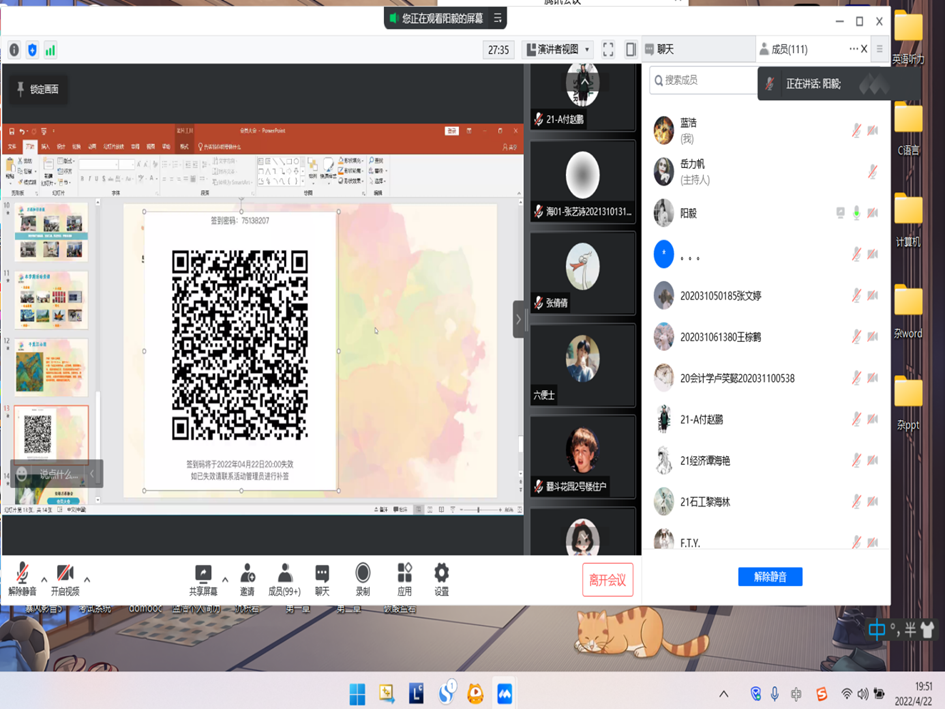Click the meeting info icon
Screen dimensions: 945x709
tap(14, 50)
